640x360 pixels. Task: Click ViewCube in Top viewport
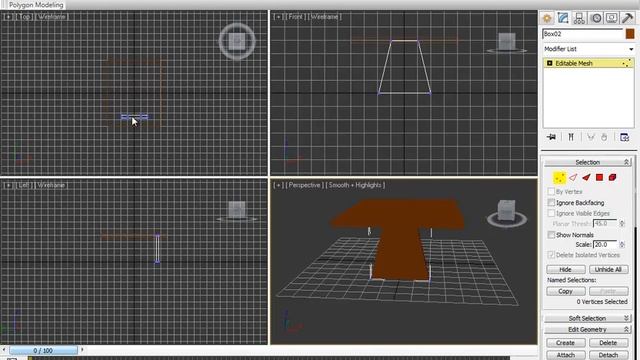tap(237, 41)
